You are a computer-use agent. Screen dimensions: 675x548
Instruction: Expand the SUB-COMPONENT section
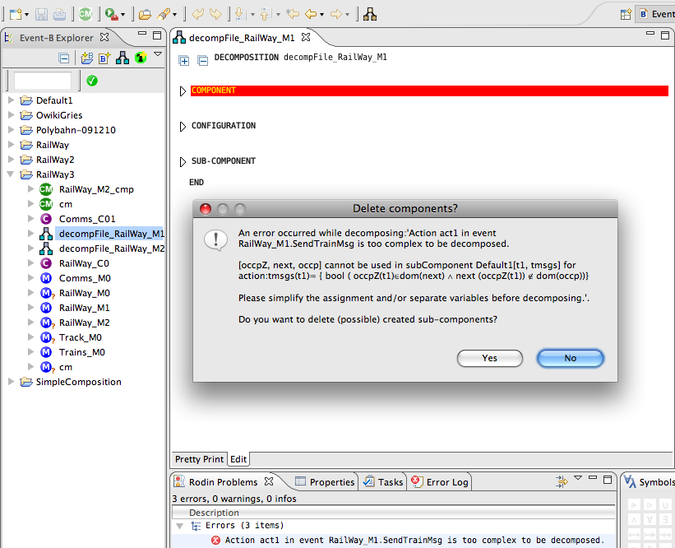tap(183, 161)
